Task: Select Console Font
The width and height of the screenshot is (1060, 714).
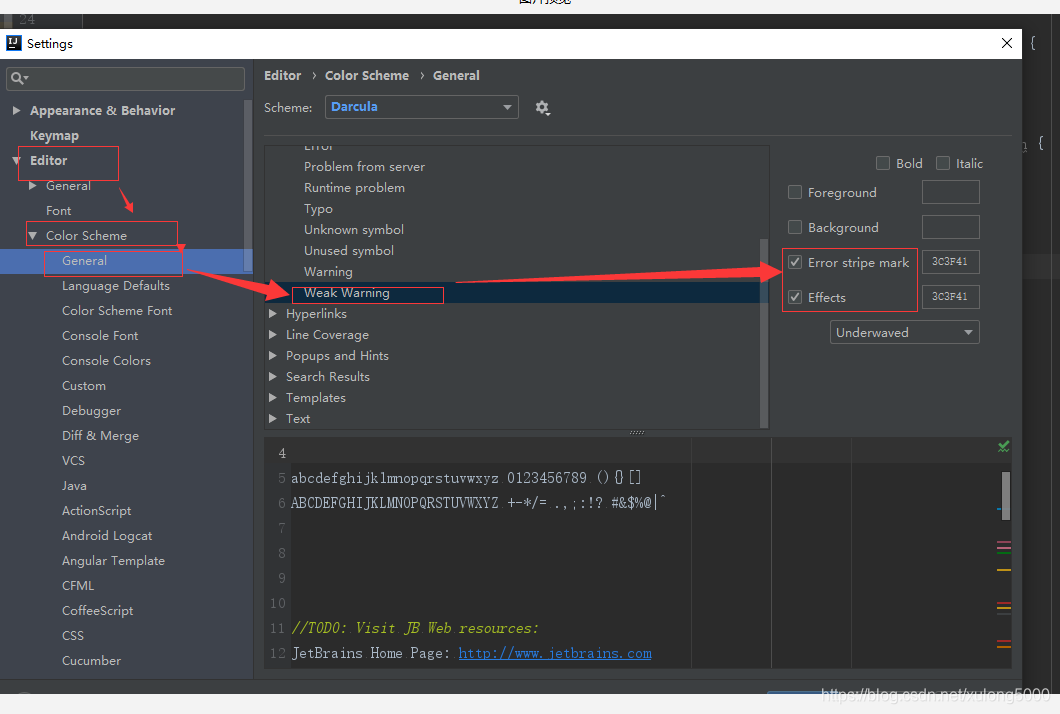Action: 100,335
